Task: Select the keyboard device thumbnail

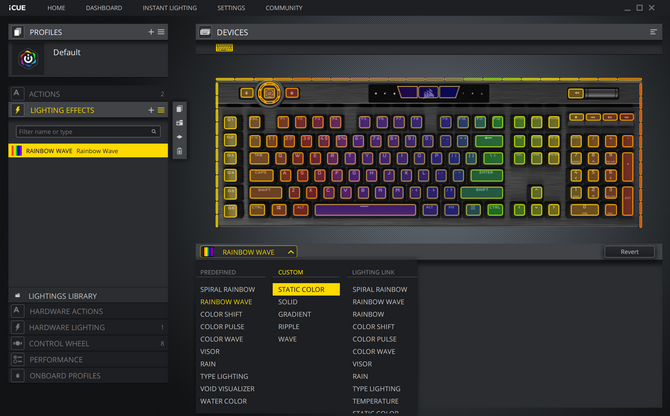Action: tap(224, 48)
